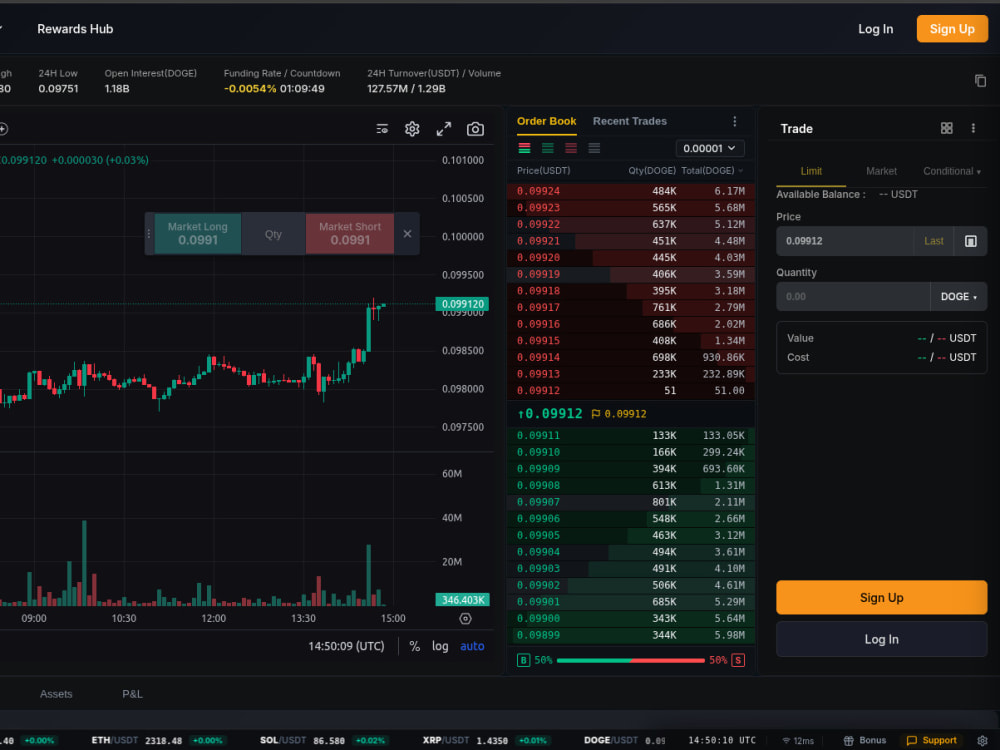Open the chart indicators list icon
The width and height of the screenshot is (1000, 750).
(x=382, y=129)
